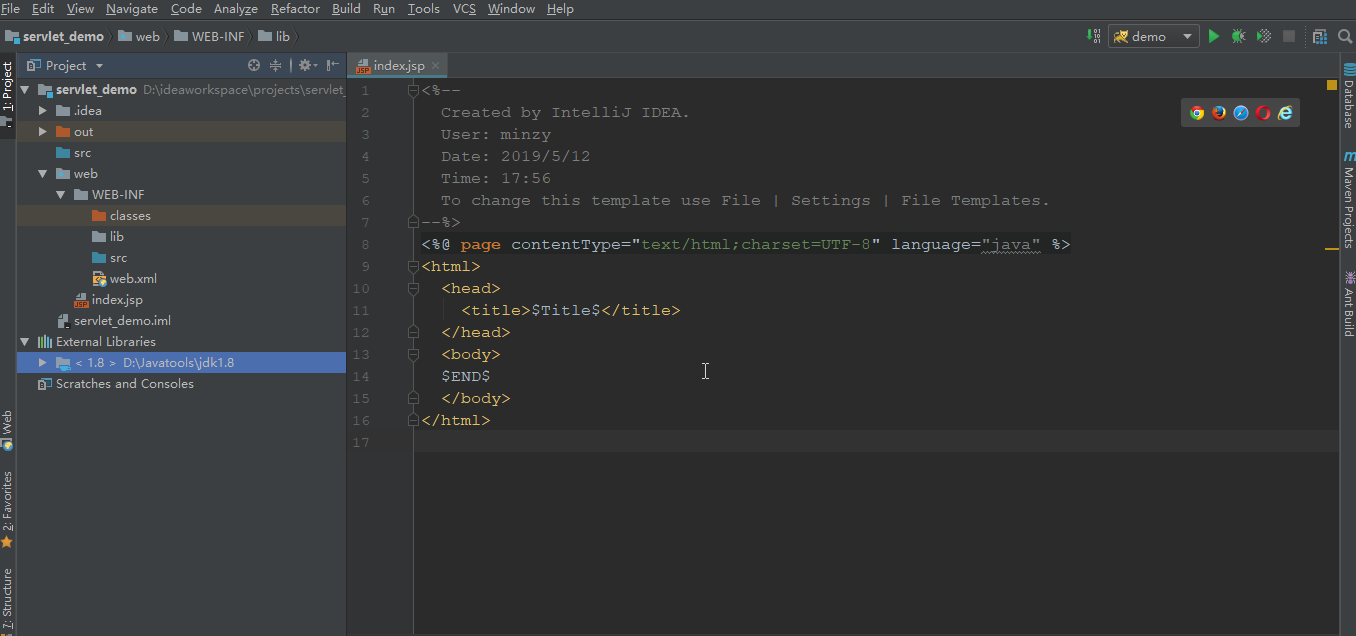Click the Scroll from Source crosshair icon
The height and width of the screenshot is (636, 1356).
[254, 64]
